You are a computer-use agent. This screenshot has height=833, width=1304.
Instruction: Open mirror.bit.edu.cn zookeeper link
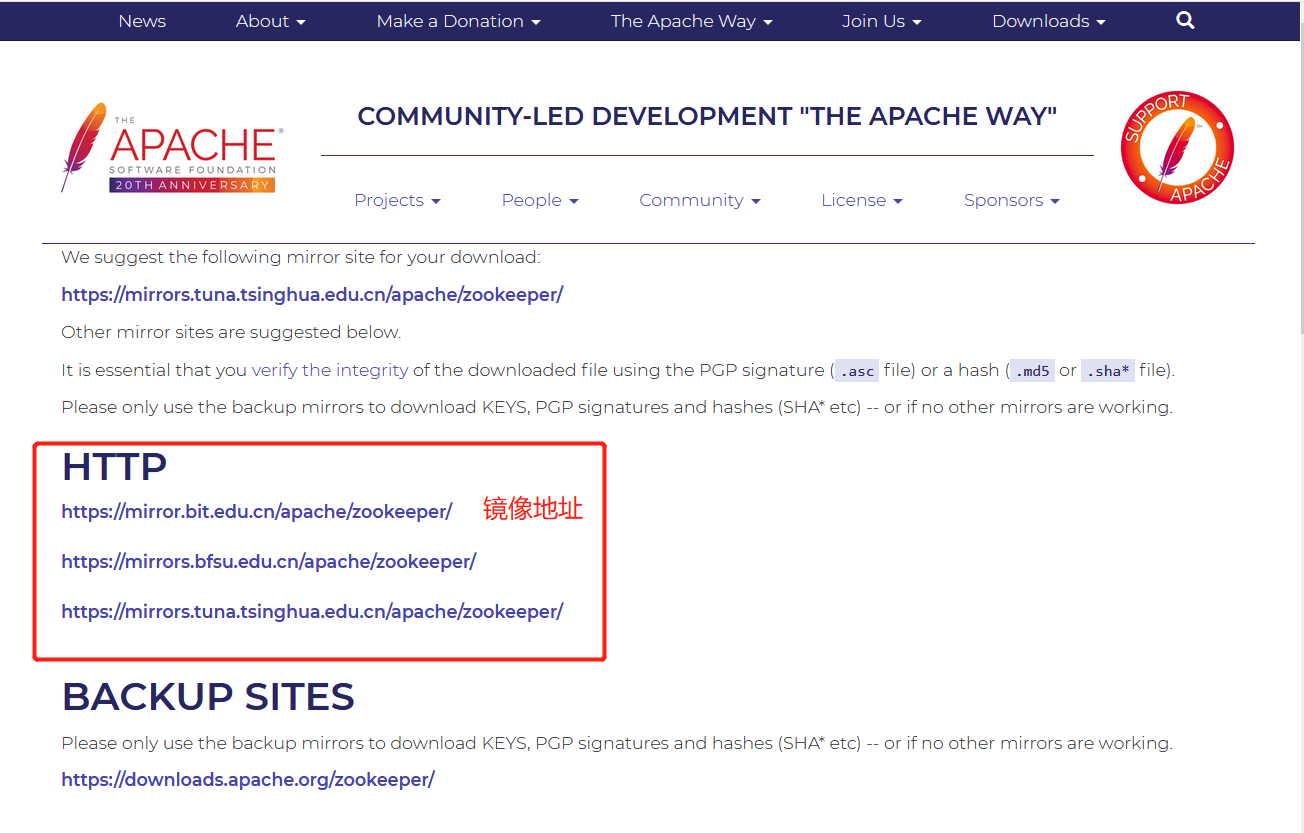(x=257, y=512)
